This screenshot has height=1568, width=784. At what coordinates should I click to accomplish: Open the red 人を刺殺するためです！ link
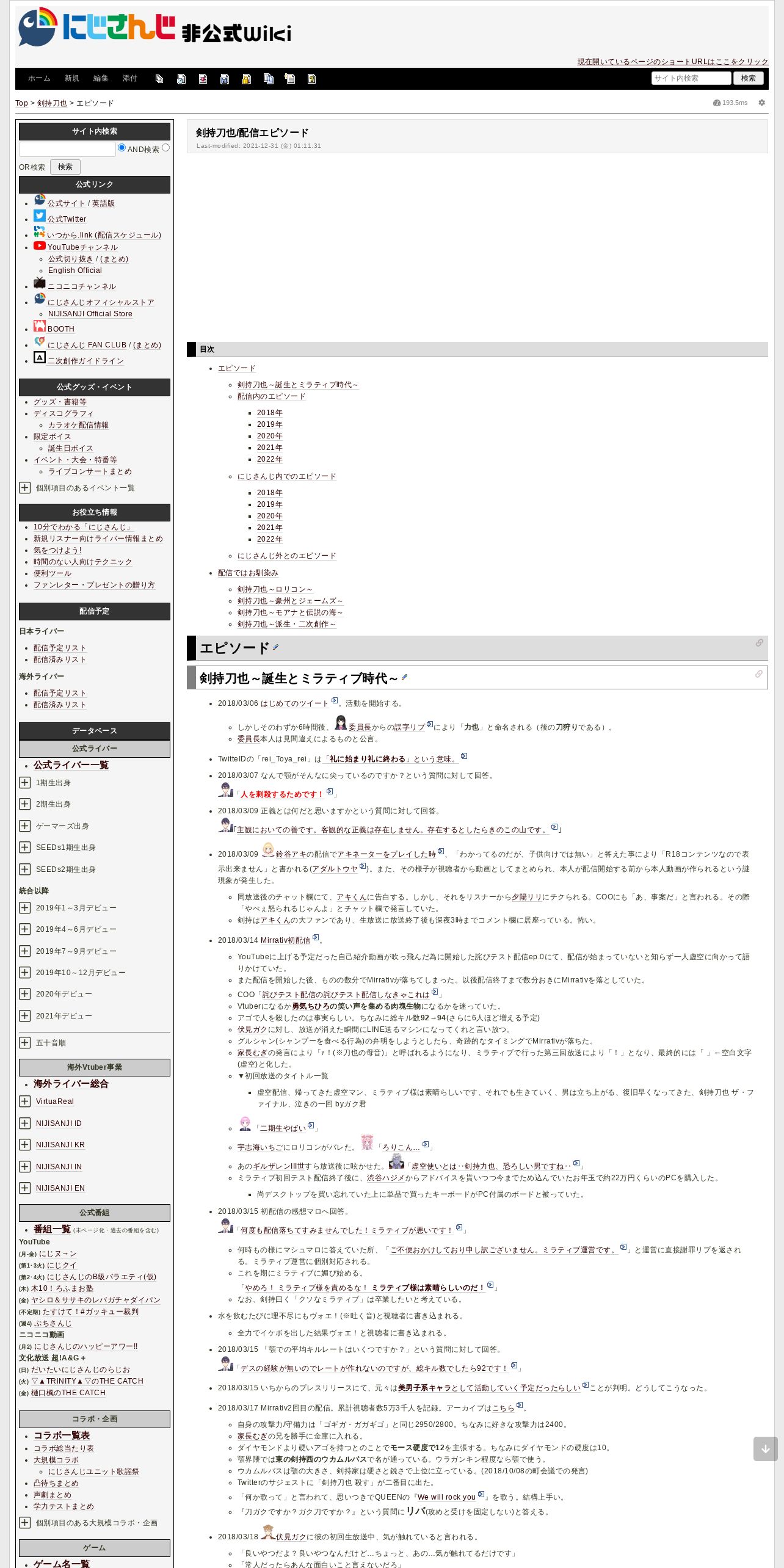pos(281,794)
